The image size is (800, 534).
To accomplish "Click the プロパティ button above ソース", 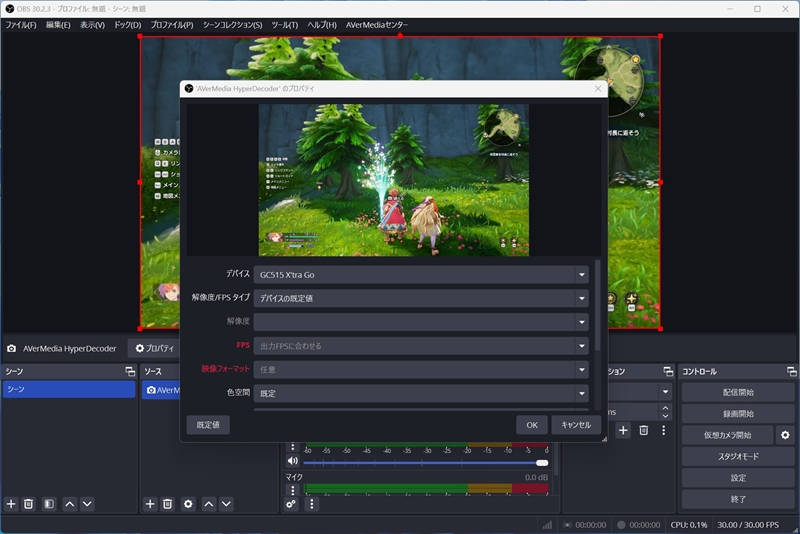I will 155,348.
